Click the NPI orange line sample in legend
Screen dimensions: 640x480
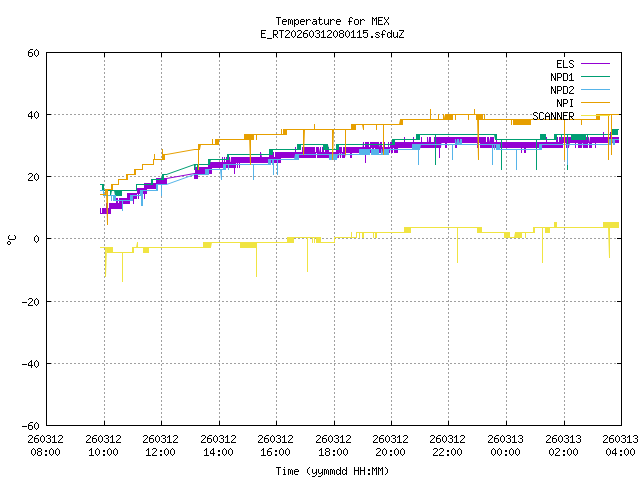point(600,103)
